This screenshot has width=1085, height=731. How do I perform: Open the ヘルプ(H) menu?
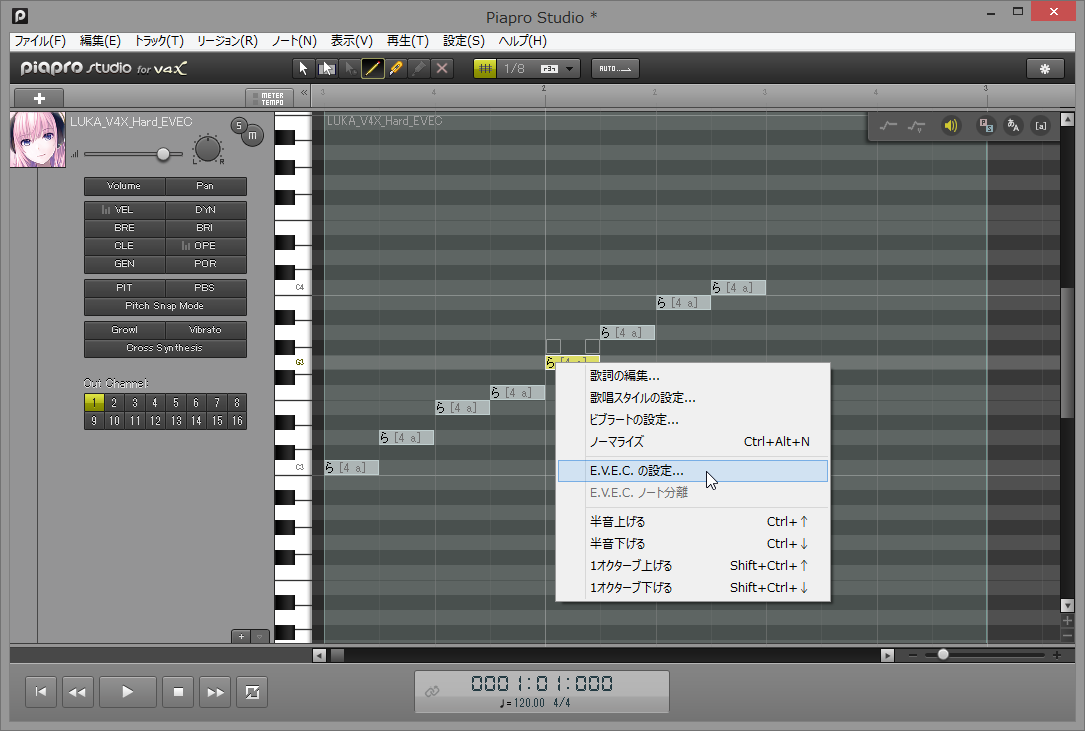pyautogui.click(x=522, y=41)
